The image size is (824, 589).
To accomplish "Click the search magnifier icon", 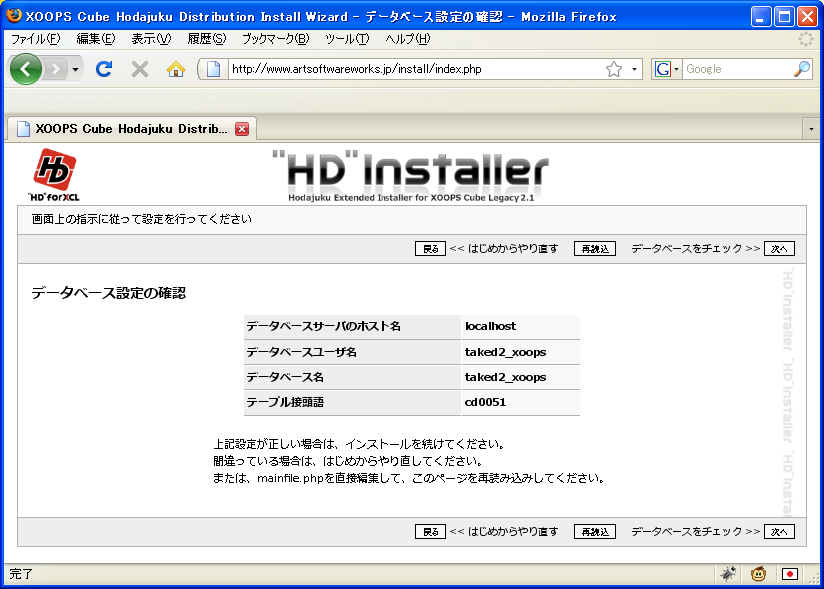I will [x=802, y=69].
